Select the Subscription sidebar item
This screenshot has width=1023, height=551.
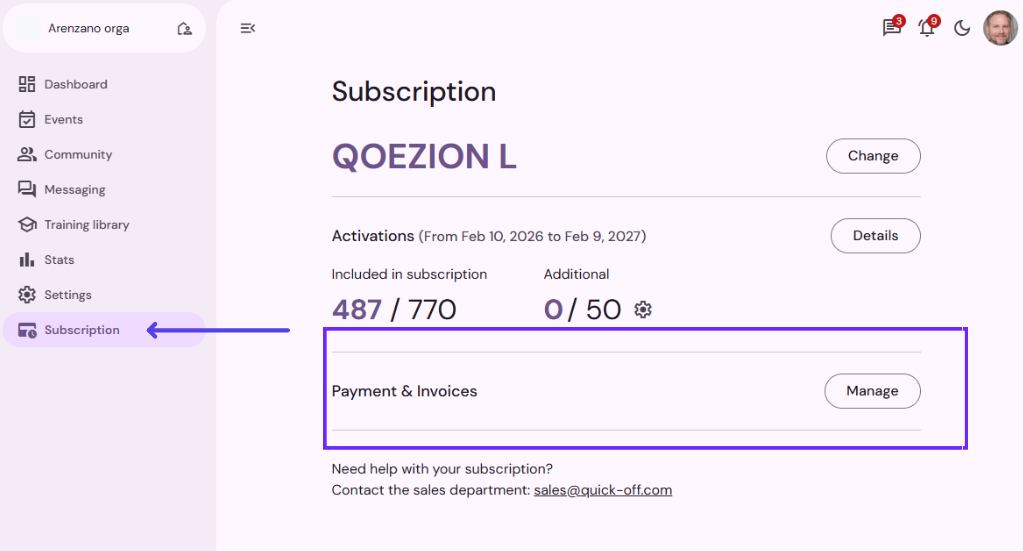tap(81, 330)
